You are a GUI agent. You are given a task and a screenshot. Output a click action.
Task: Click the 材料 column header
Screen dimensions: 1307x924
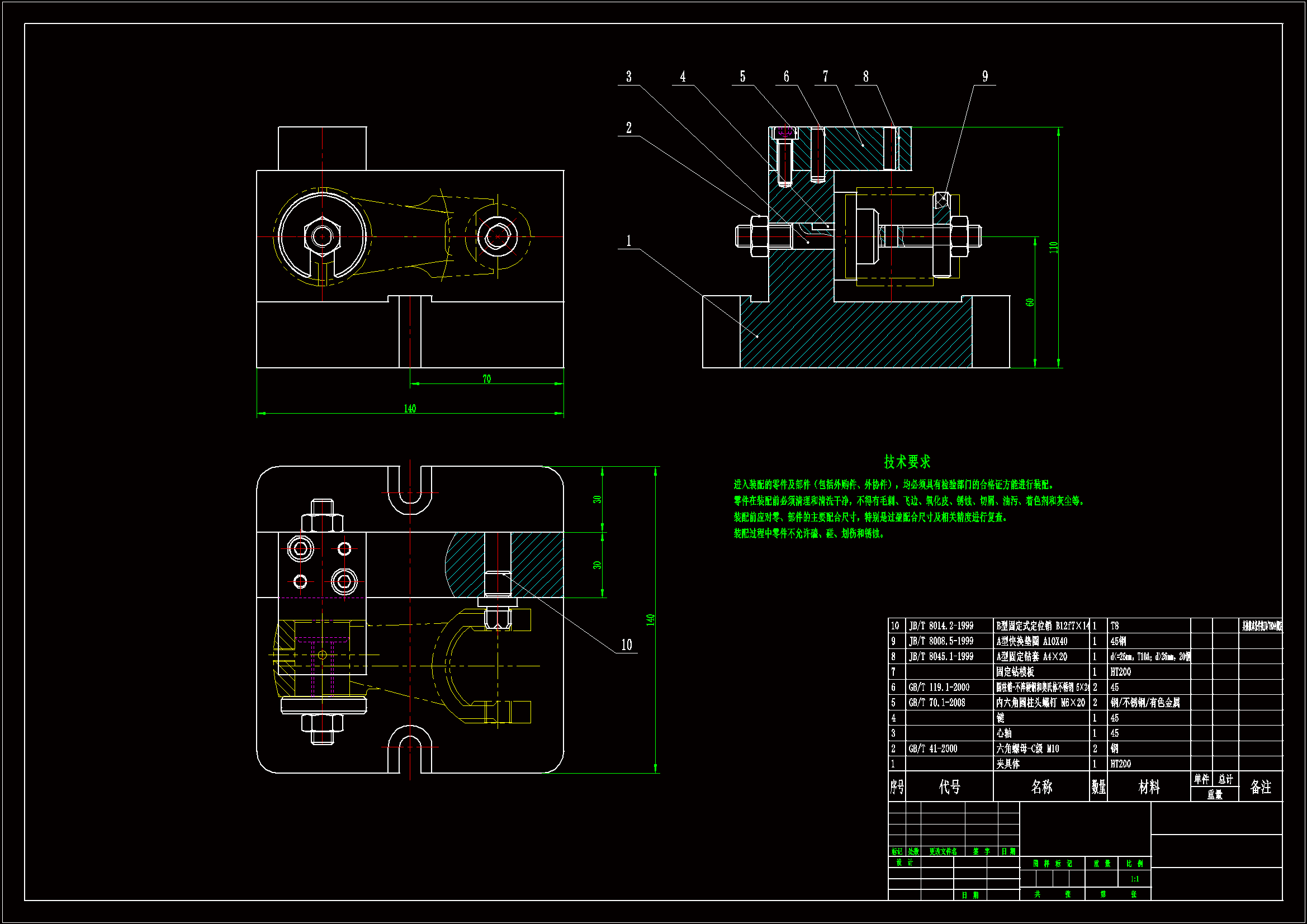pos(1148,787)
